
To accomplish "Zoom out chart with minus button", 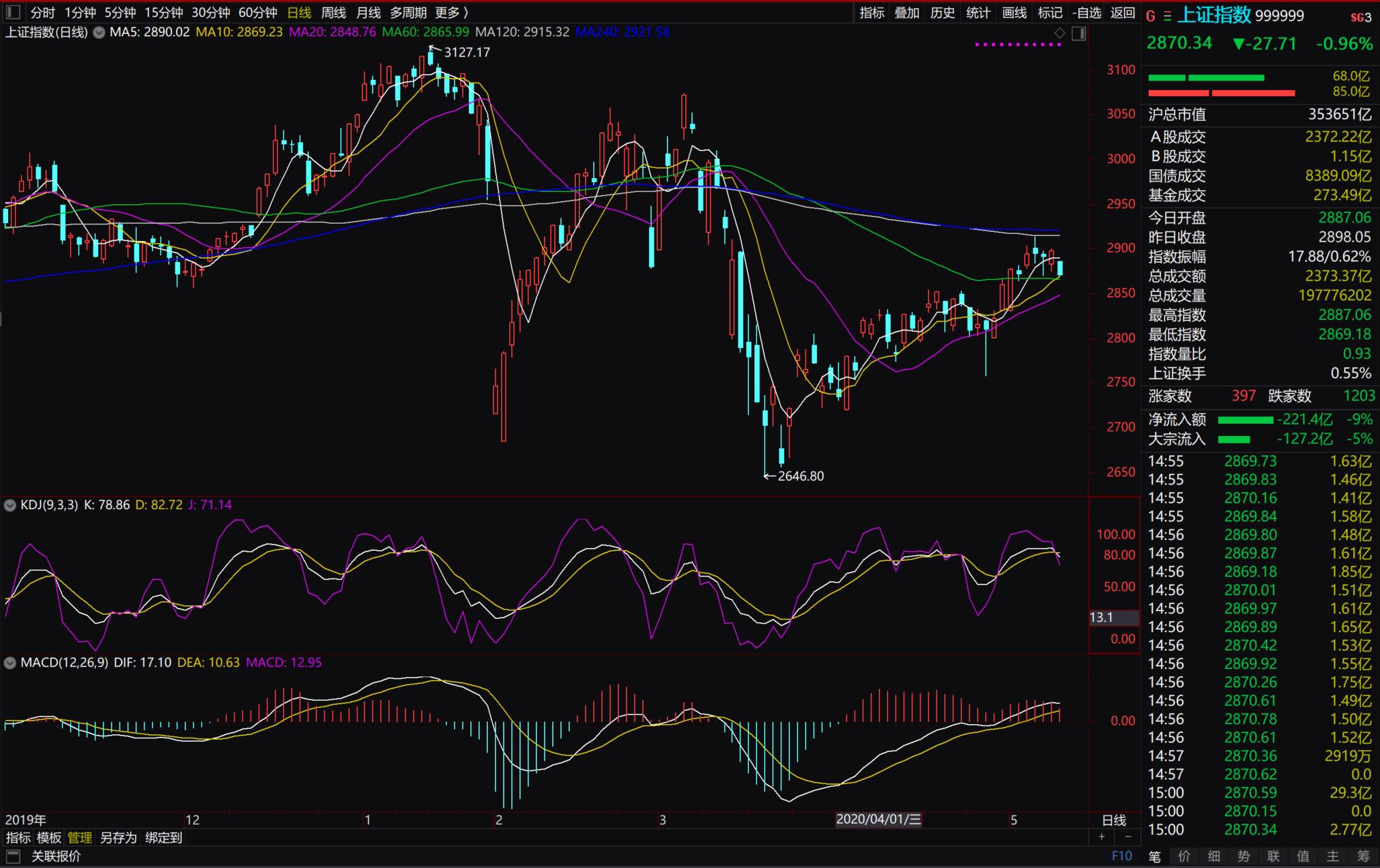I will pos(1127,837).
